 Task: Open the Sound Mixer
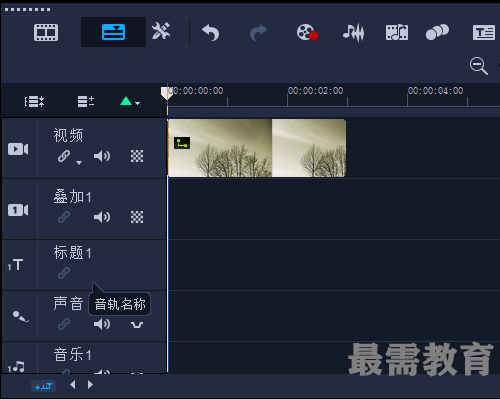pyautogui.click(x=353, y=33)
